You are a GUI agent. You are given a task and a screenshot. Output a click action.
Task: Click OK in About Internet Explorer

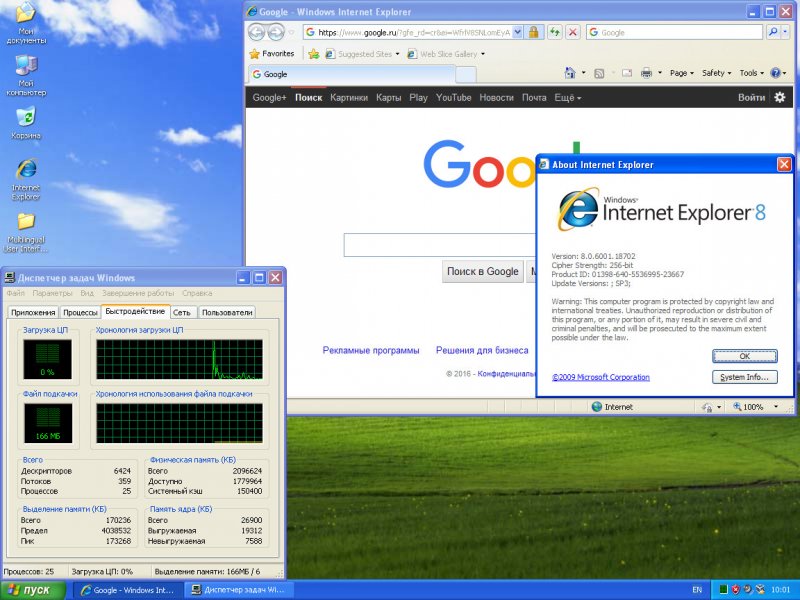tap(744, 356)
